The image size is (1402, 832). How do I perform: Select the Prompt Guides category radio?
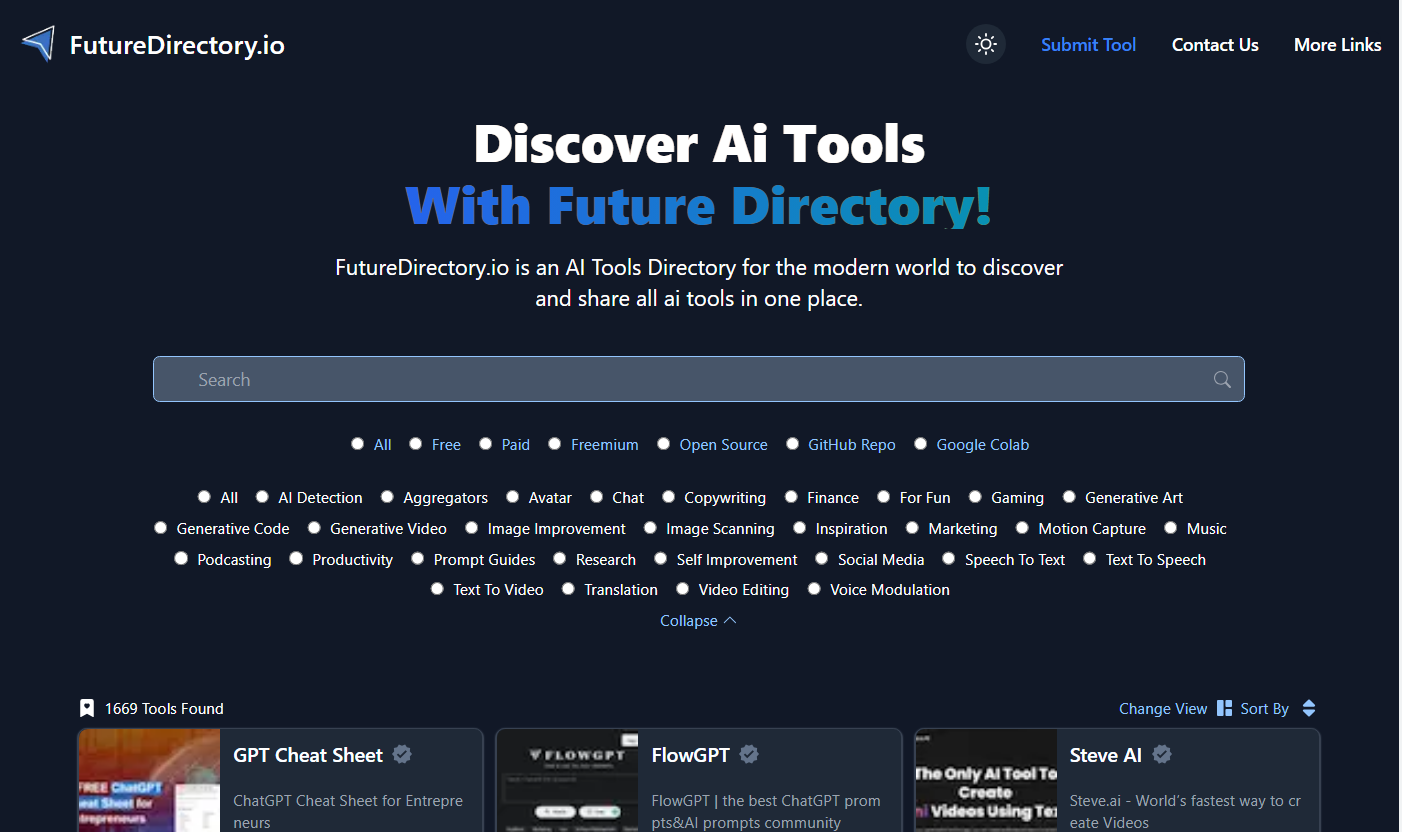click(417, 559)
